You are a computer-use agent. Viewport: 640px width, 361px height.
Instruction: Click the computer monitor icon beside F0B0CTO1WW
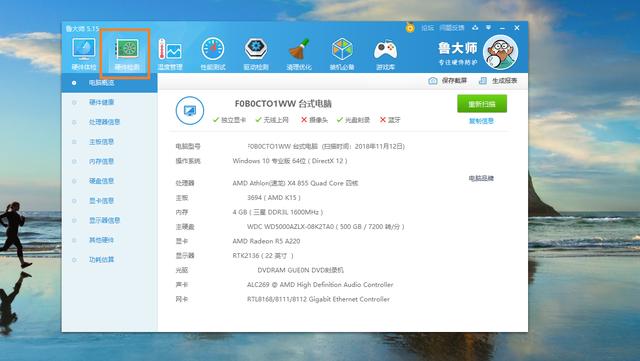coord(190,110)
